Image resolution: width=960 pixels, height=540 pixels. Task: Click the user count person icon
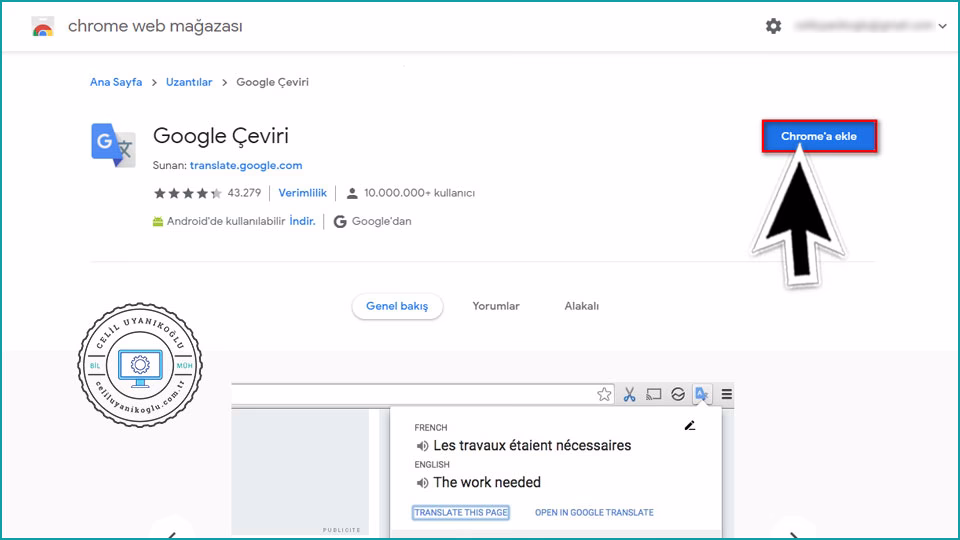click(x=352, y=193)
